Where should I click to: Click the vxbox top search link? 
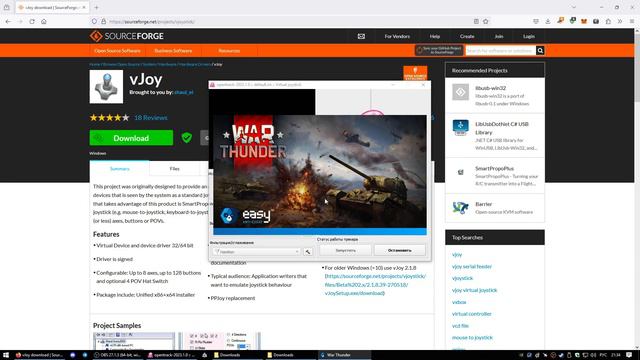(x=459, y=302)
